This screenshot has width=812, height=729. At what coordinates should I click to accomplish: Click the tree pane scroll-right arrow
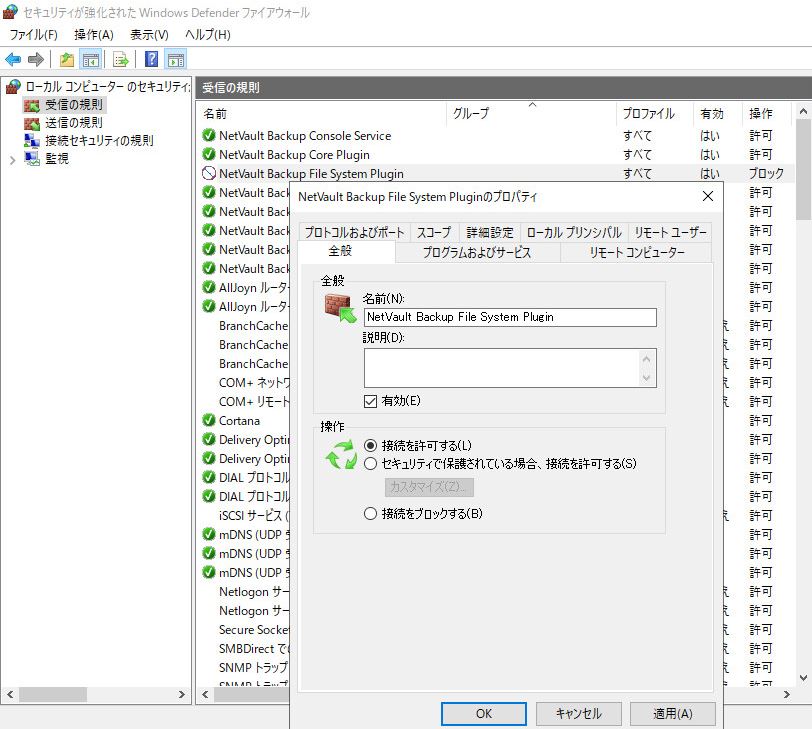click(181, 694)
